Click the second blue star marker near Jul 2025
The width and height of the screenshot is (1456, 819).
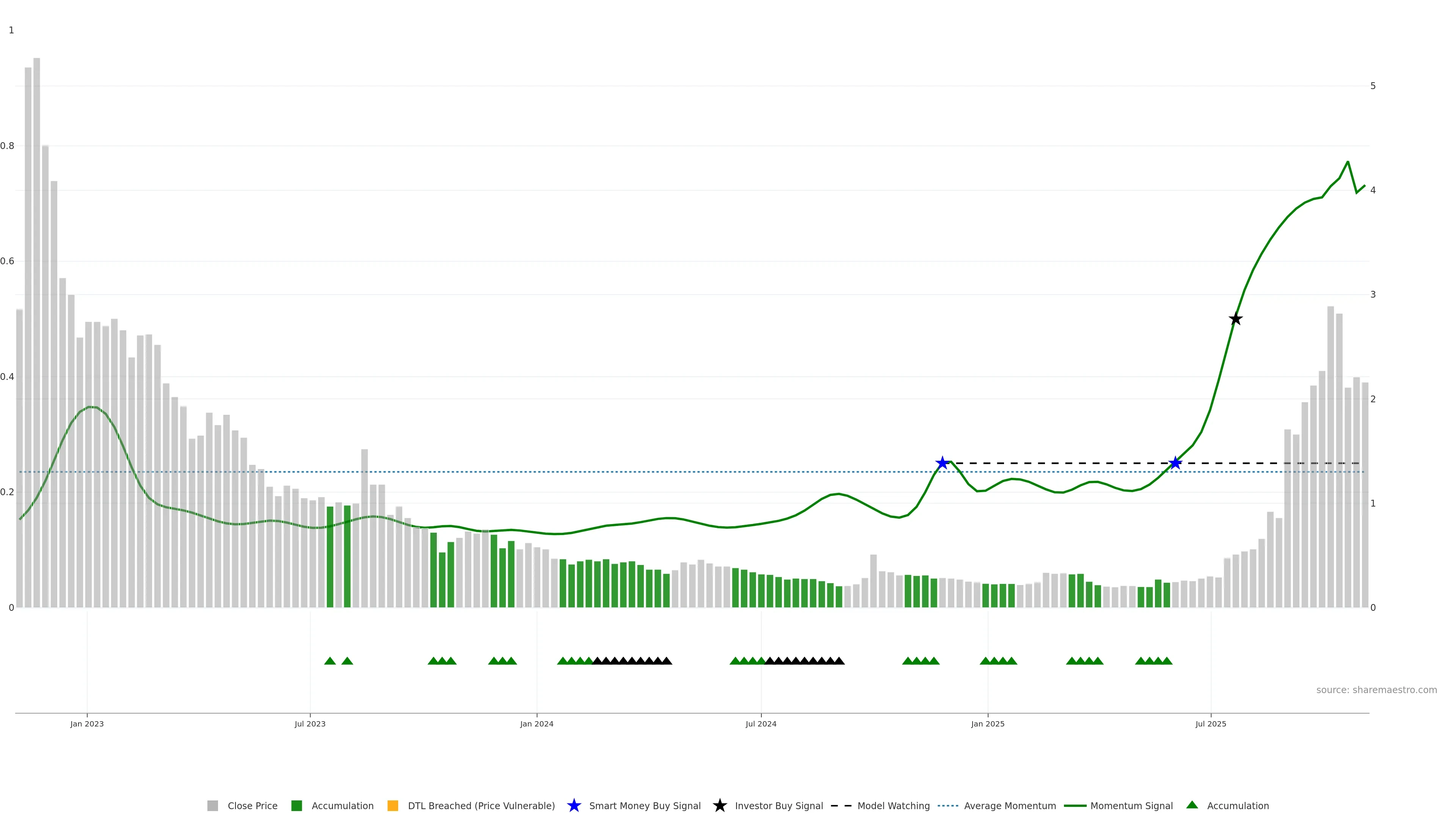click(x=1176, y=463)
